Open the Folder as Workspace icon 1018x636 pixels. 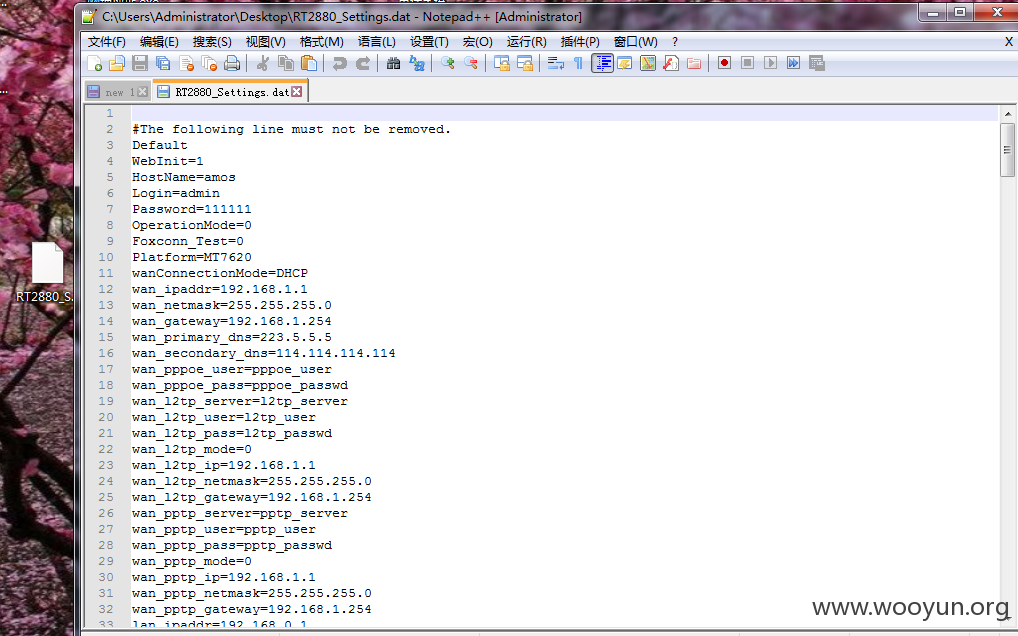point(694,63)
